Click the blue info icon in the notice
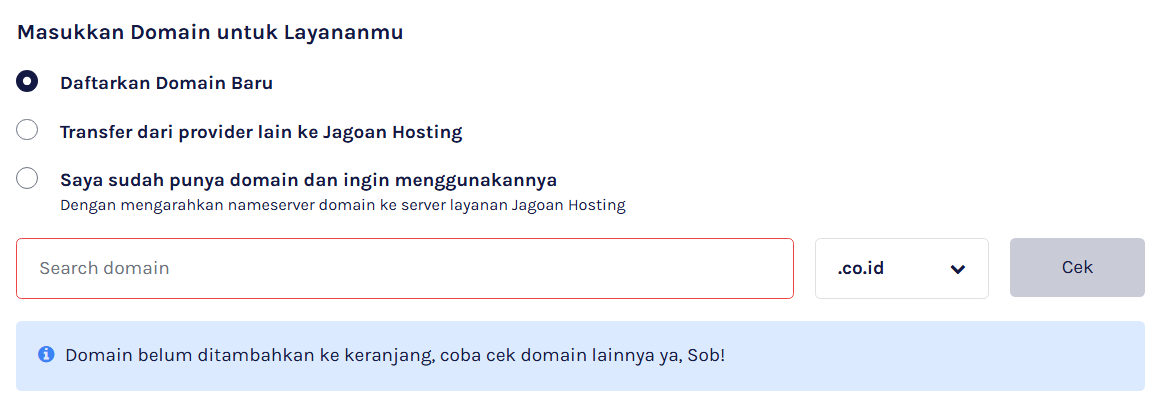The image size is (1164, 416). pos(46,355)
